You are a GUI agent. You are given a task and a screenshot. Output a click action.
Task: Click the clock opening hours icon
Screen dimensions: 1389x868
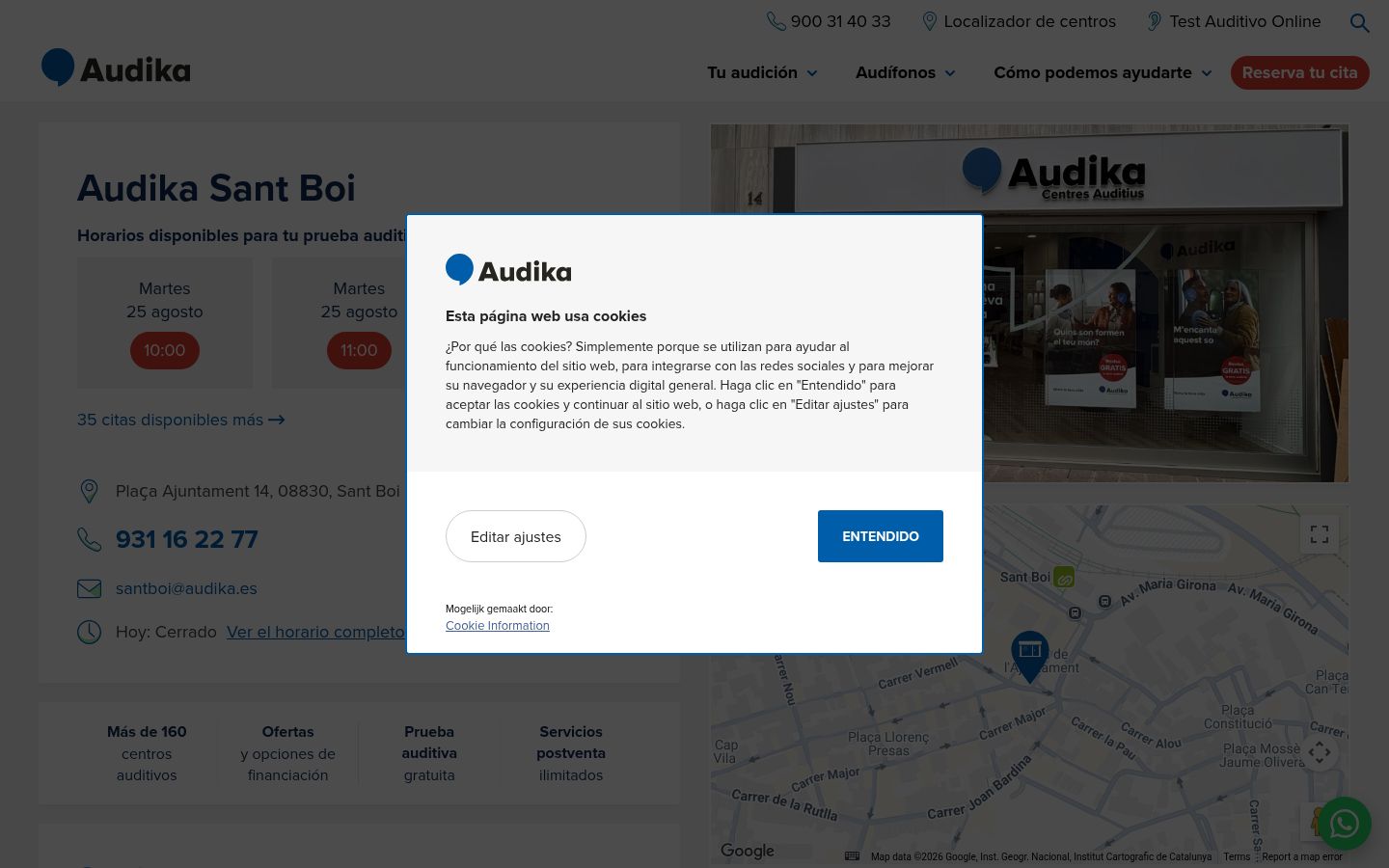[x=89, y=632]
